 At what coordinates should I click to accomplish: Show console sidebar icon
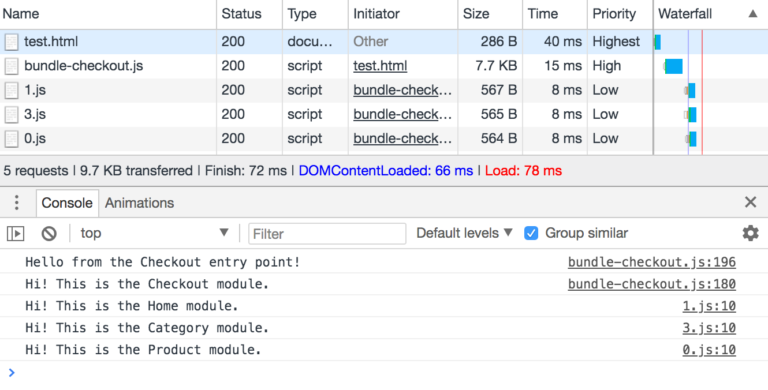click(16, 234)
